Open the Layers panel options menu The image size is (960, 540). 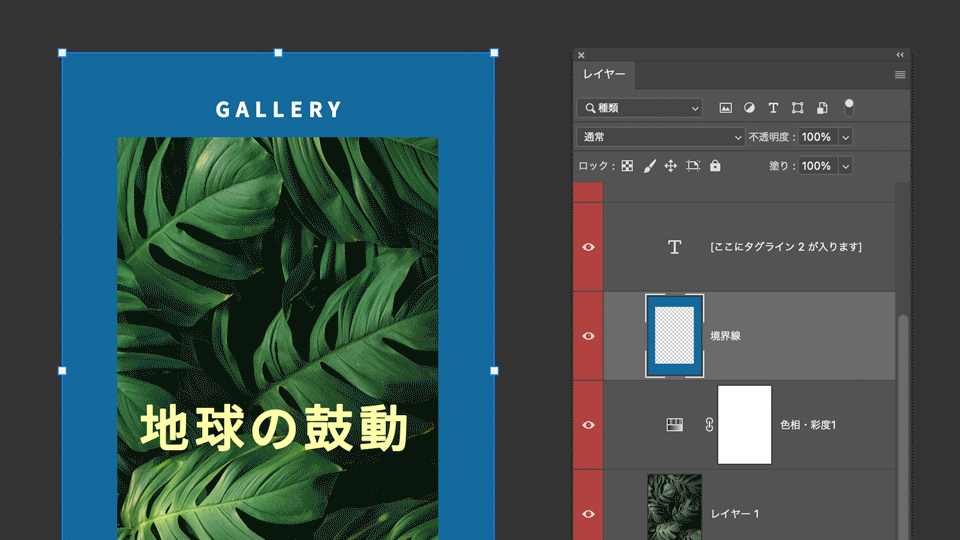pos(900,75)
